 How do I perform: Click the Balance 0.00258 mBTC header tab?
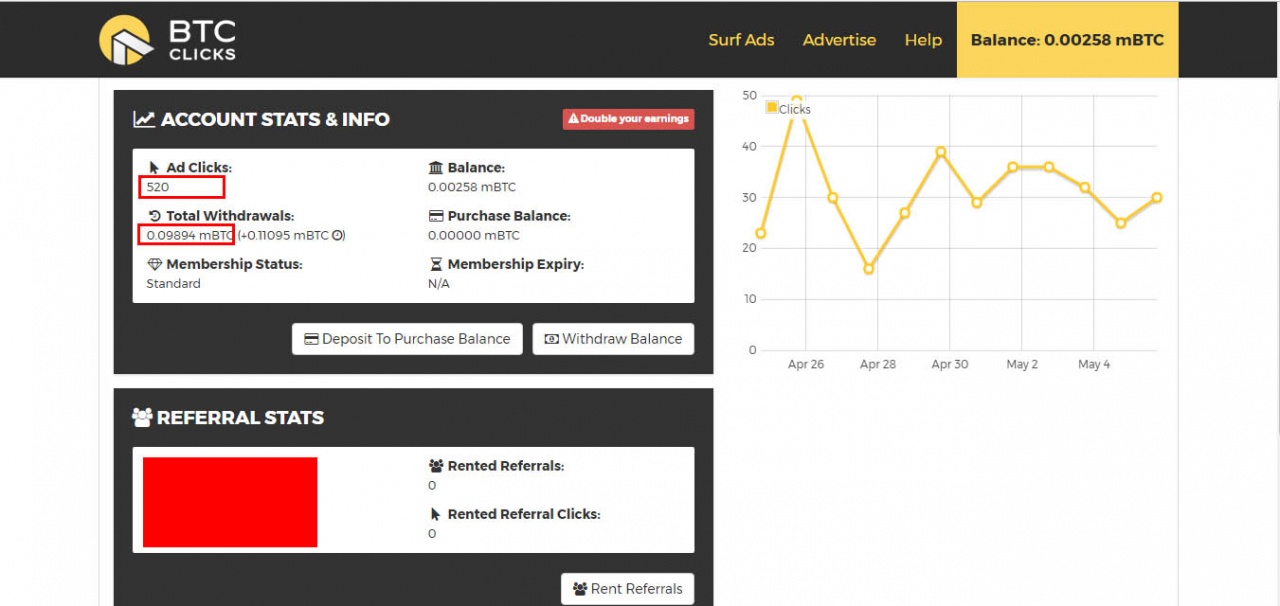(1067, 40)
